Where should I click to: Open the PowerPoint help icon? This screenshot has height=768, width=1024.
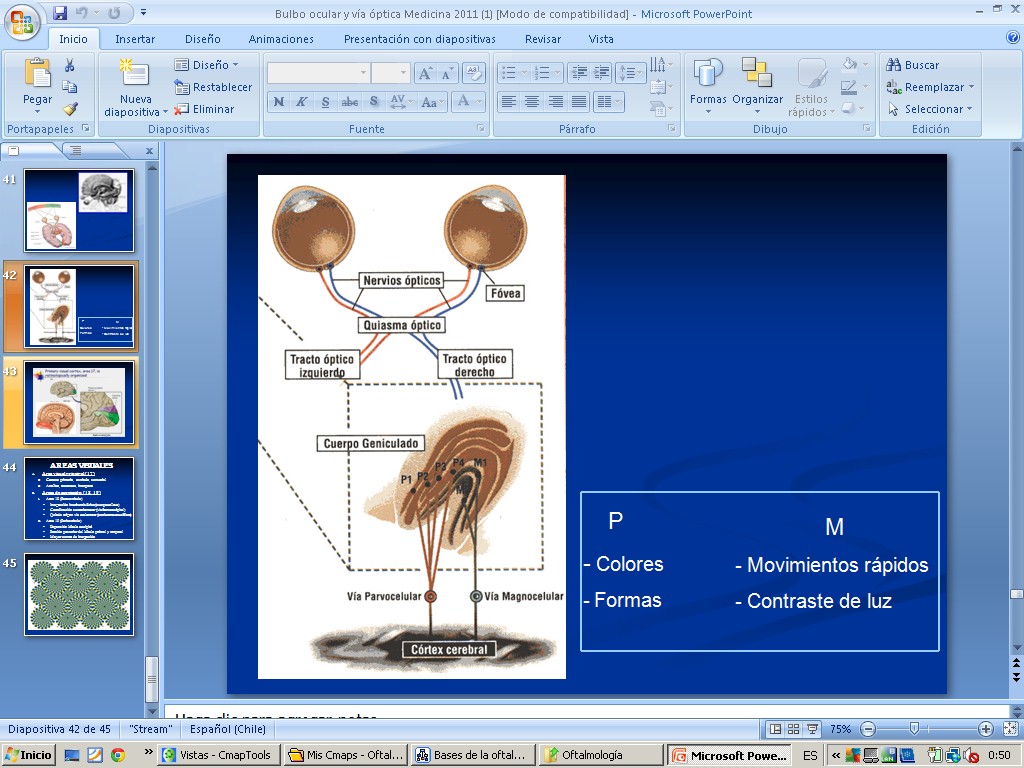pyautogui.click(x=1012, y=38)
